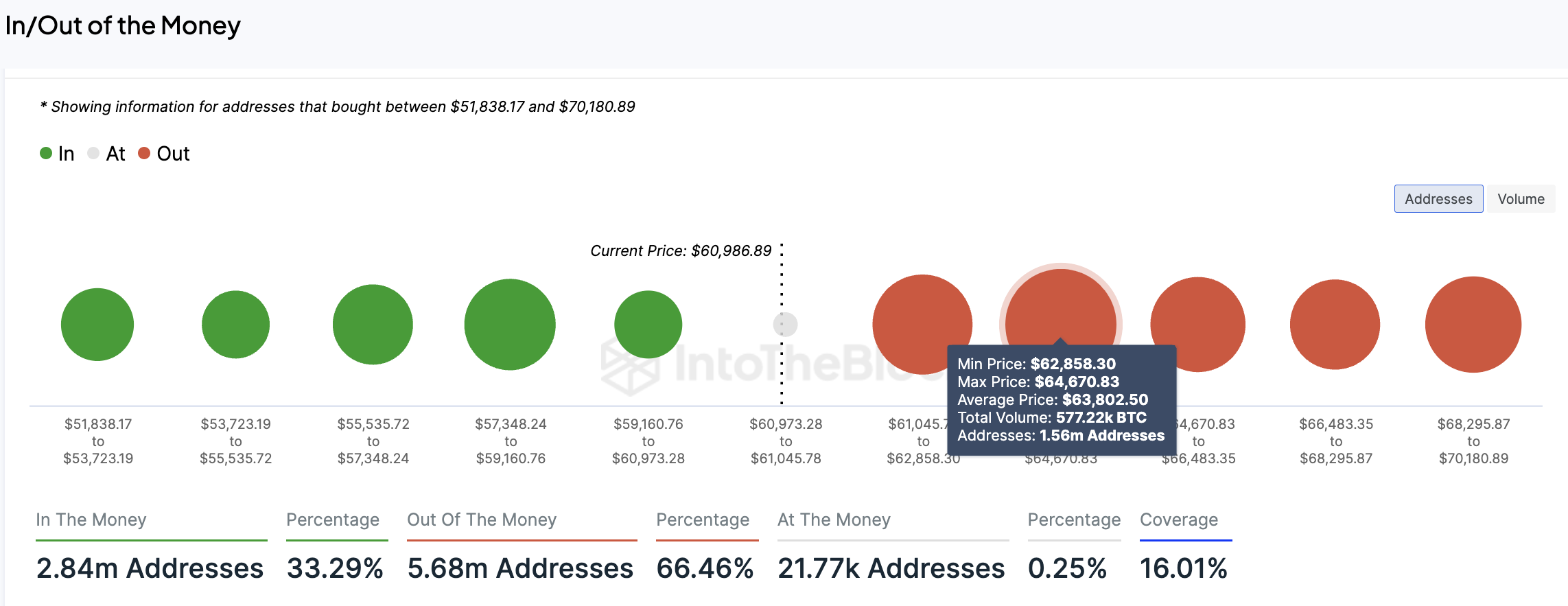Click red bubble for $68,295.87 to $70,180.89
Image resolution: width=1568 pixels, height=606 pixels.
pyautogui.click(x=1473, y=325)
